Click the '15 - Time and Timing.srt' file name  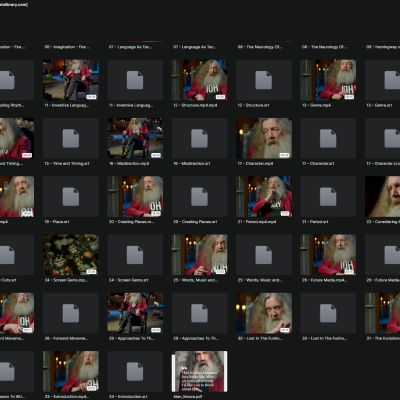coord(67,163)
